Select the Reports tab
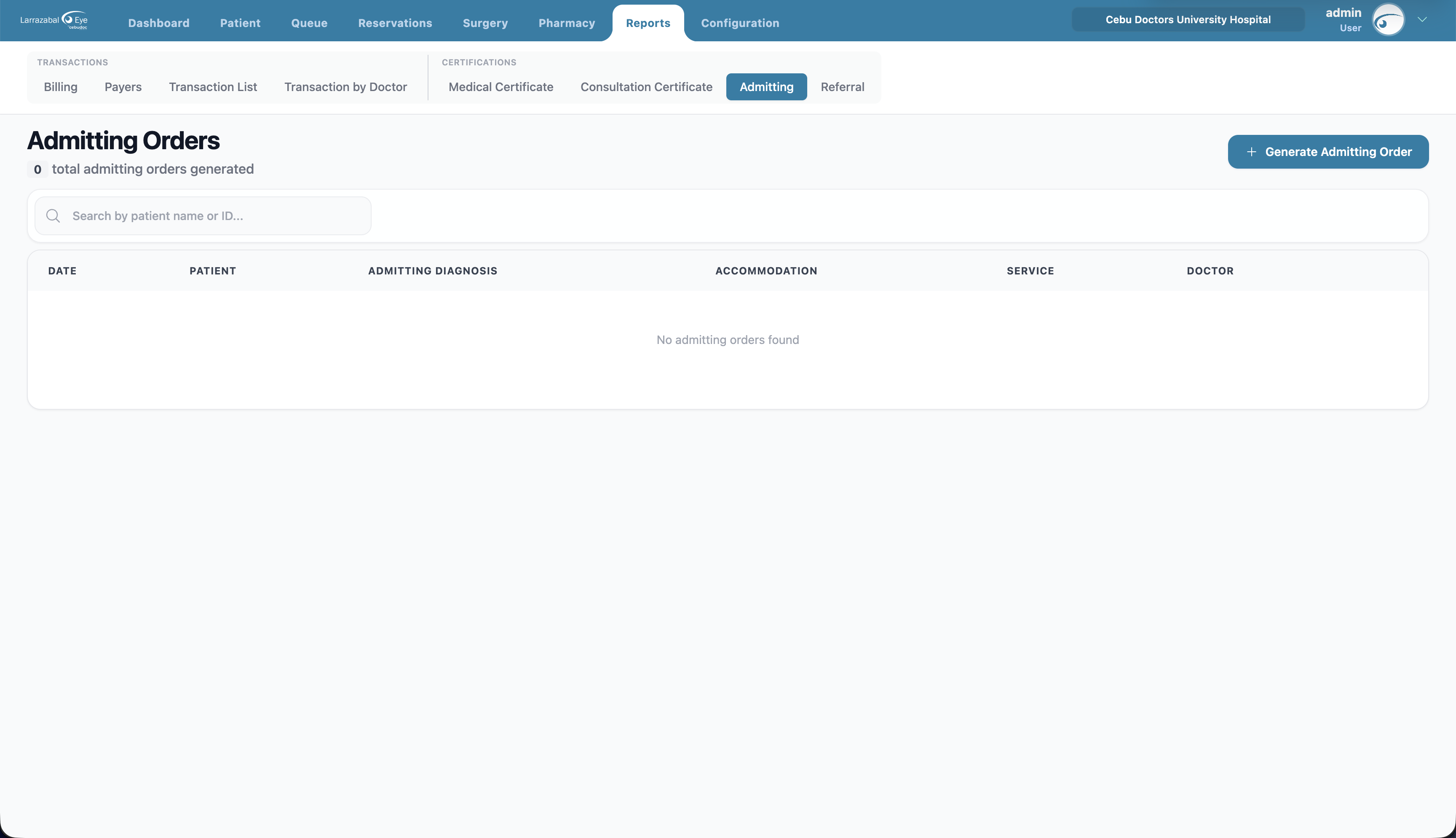 click(x=648, y=23)
